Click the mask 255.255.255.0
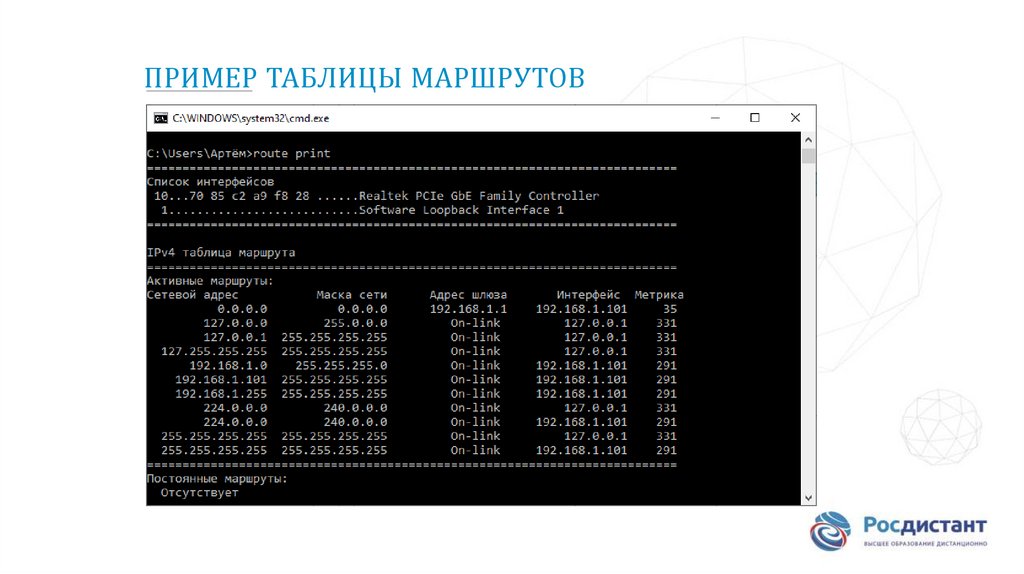 [342, 366]
